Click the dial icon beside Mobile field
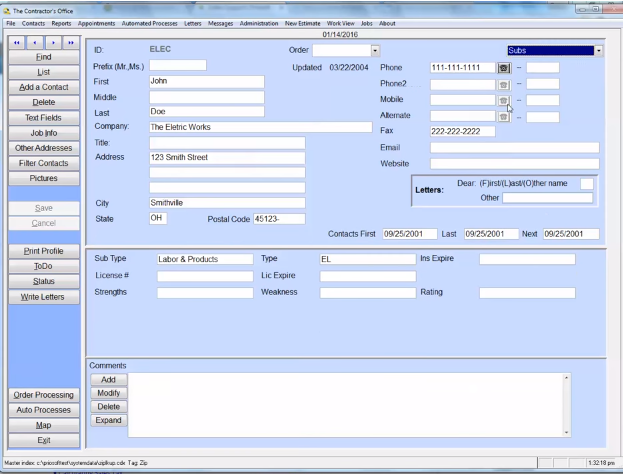Image resolution: width=623 pixels, height=474 pixels. click(x=504, y=100)
